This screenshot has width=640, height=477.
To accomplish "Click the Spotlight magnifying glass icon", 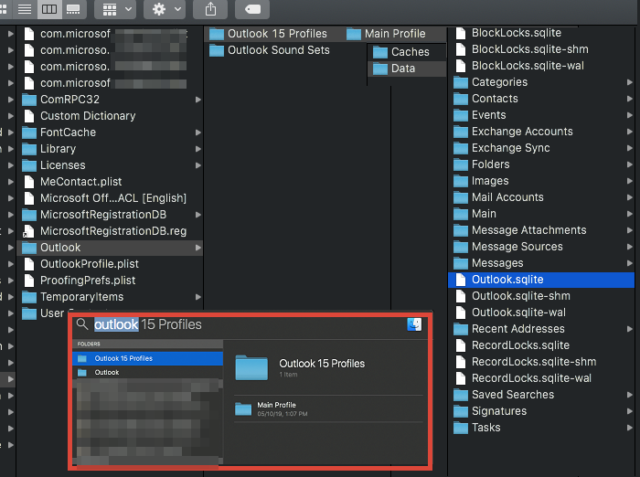I will click(x=82, y=324).
